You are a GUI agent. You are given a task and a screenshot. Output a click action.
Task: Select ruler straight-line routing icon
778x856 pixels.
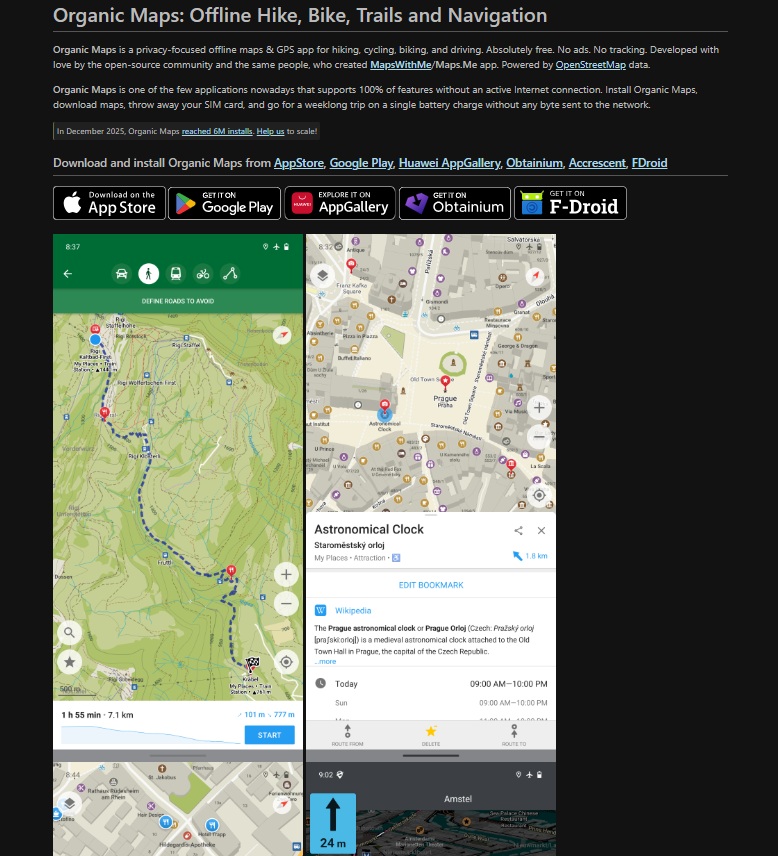coord(230,274)
